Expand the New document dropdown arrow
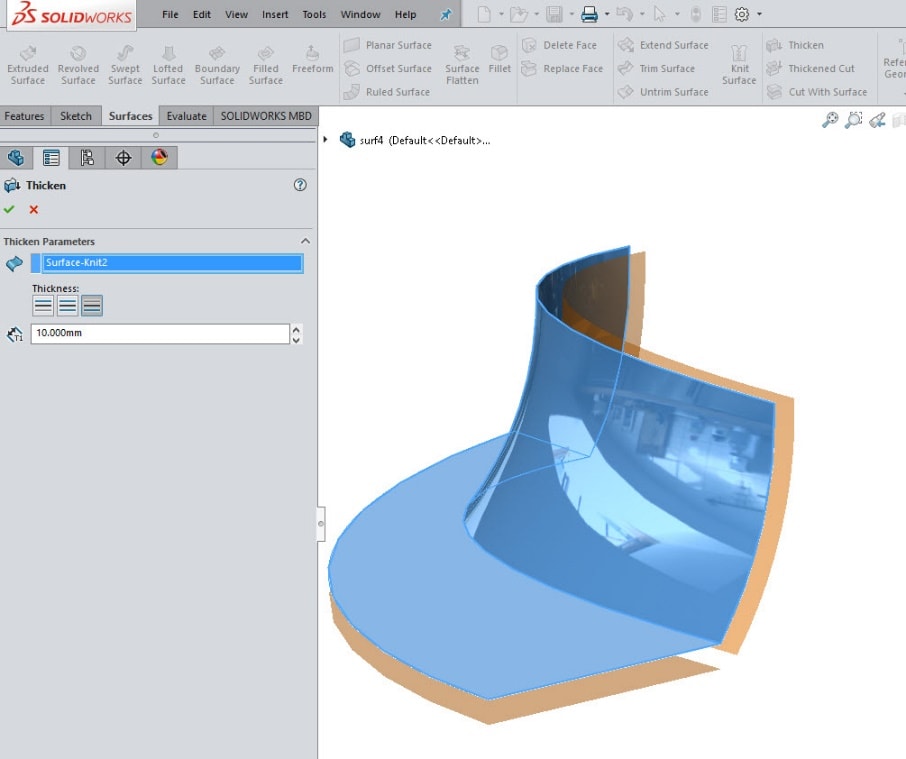 [501, 14]
